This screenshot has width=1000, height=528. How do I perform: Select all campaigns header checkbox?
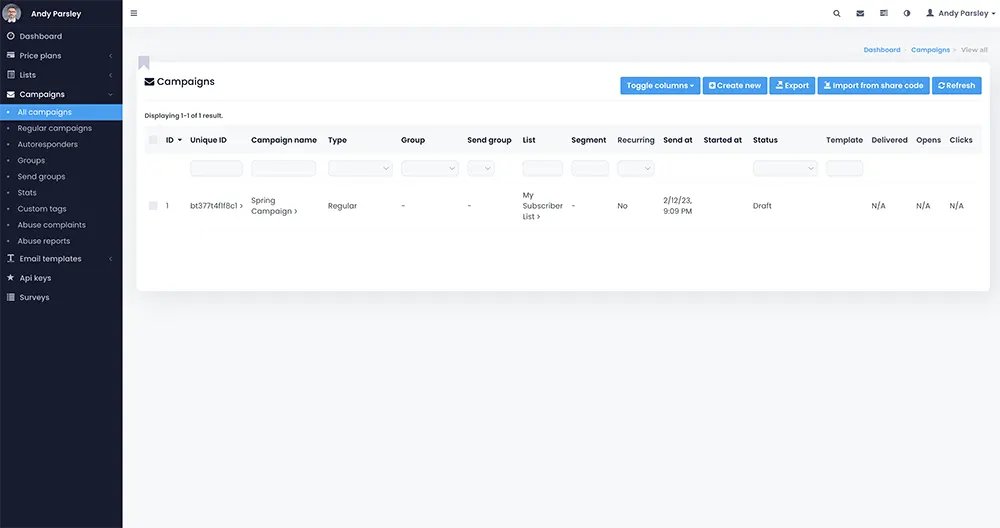point(153,140)
